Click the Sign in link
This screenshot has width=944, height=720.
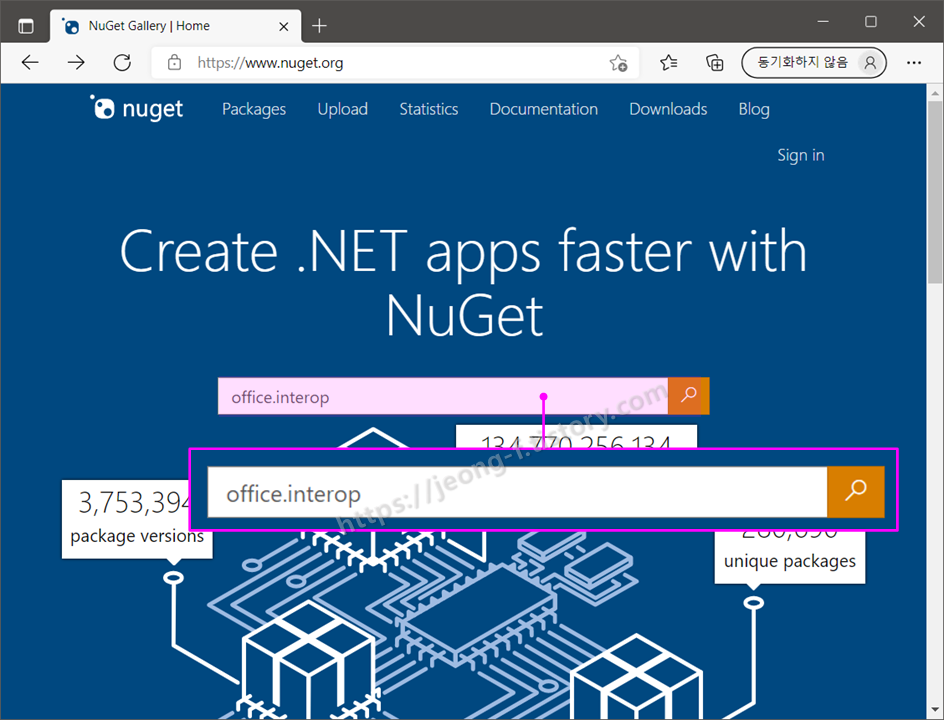(801, 155)
